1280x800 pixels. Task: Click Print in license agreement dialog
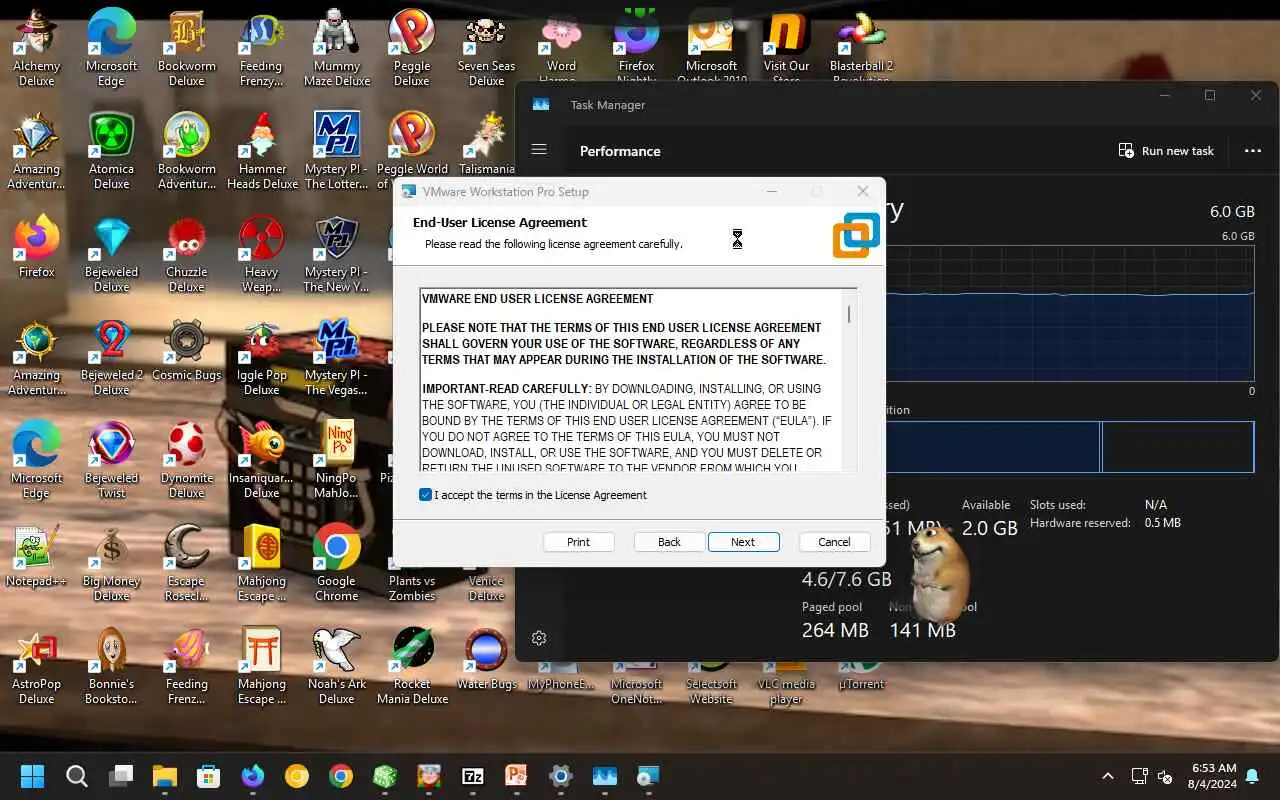click(578, 542)
